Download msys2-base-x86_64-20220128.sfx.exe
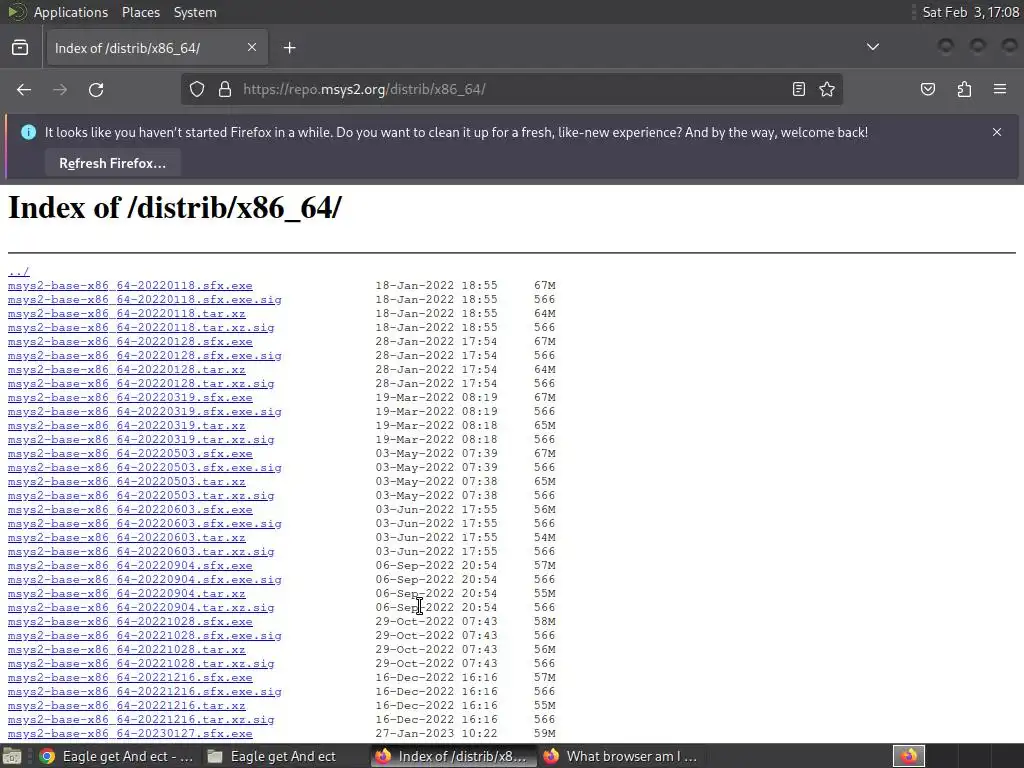This screenshot has height=768, width=1024. tap(130, 342)
